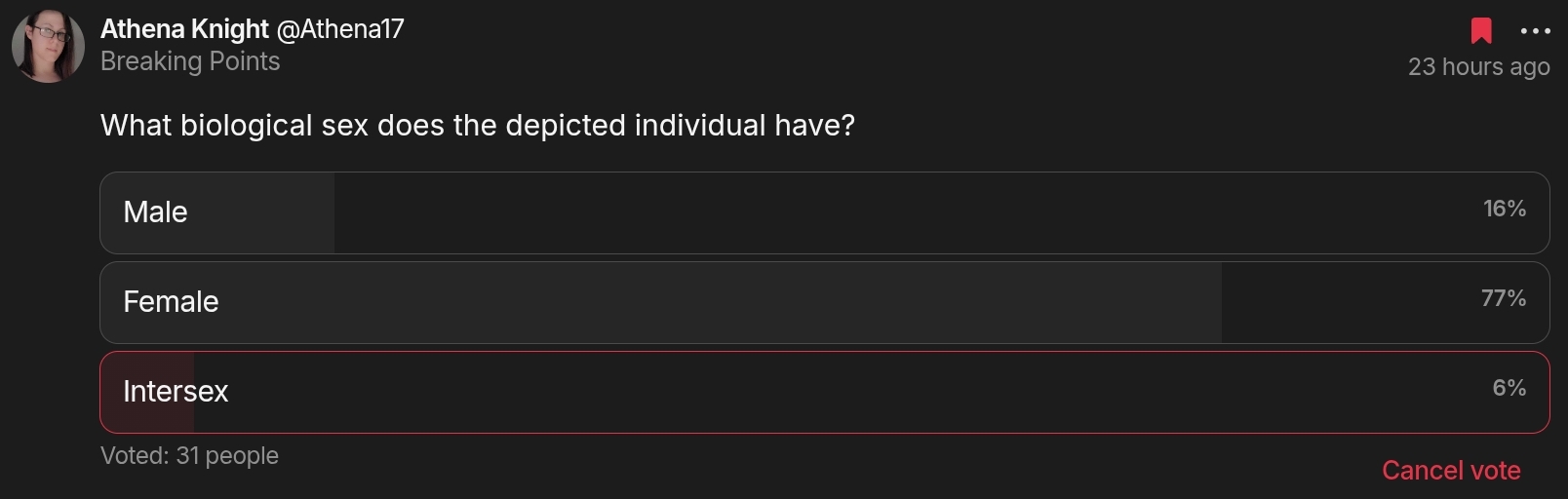Screen dimensions: 1568x499
Task: Open the @Athena17 handle
Action: coord(340,29)
